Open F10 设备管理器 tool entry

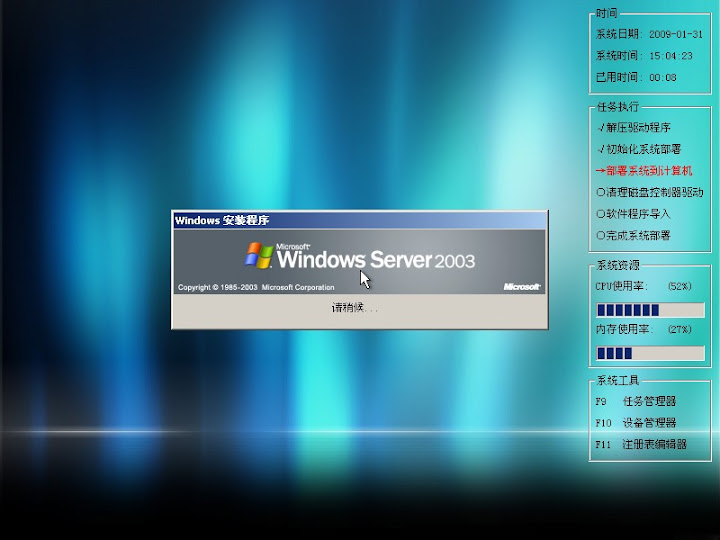point(636,423)
